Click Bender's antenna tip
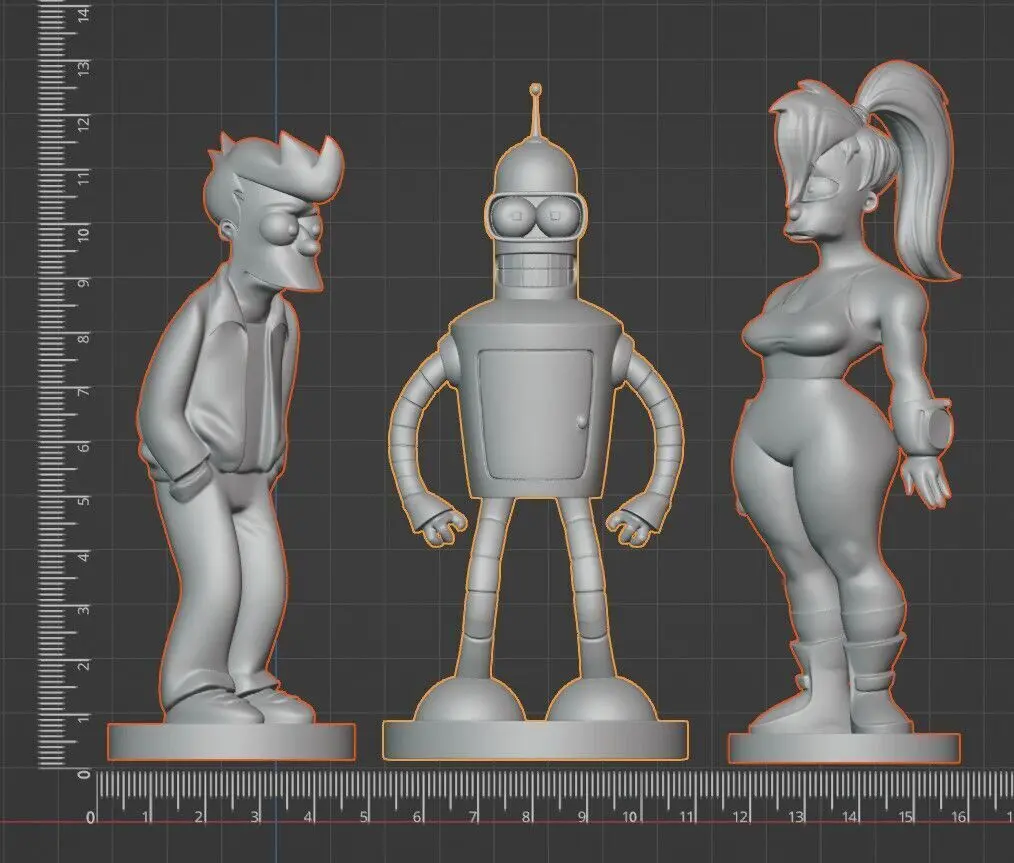This screenshot has width=1014, height=863. (x=535, y=89)
